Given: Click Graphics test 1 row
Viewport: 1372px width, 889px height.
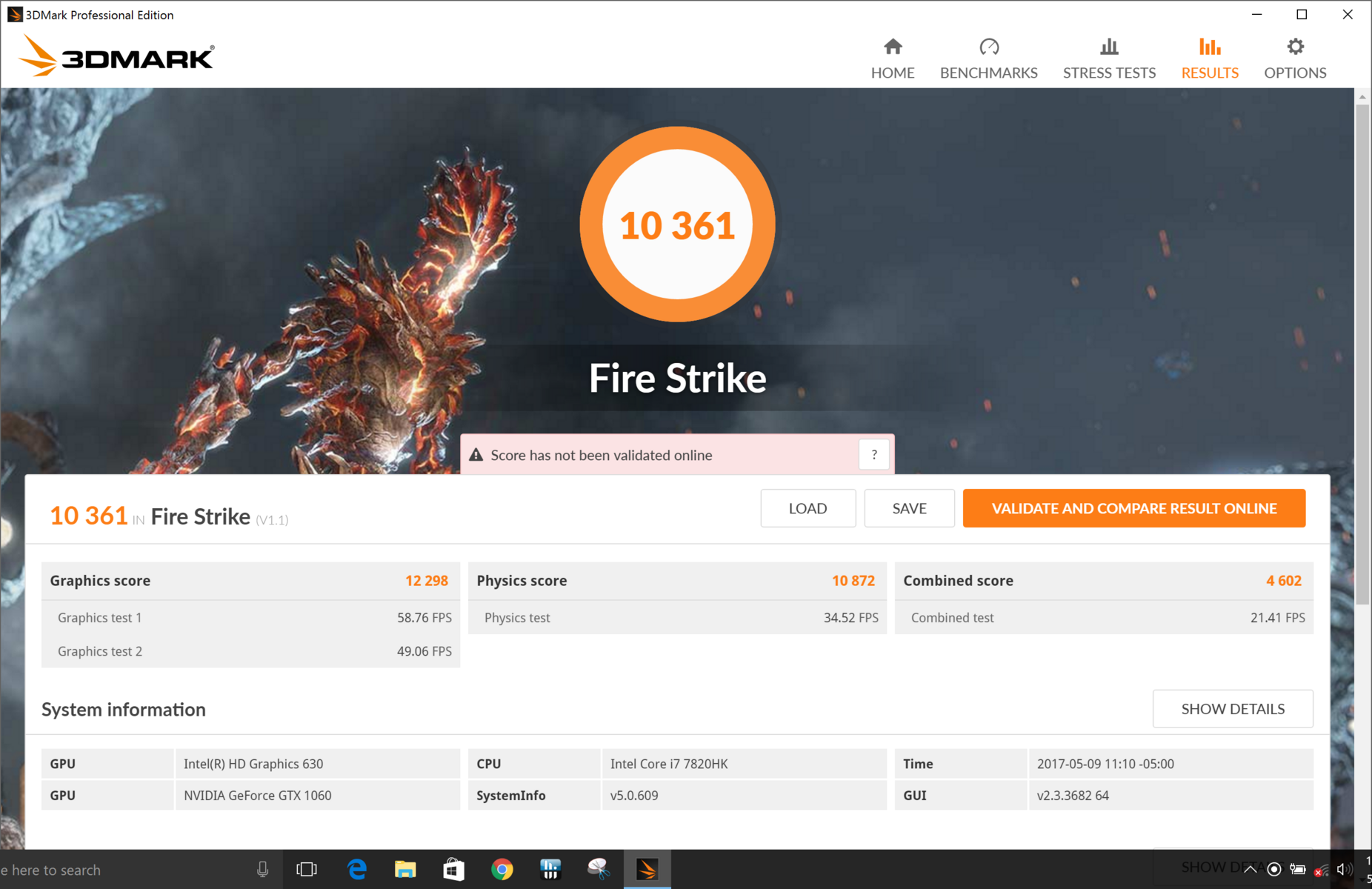Looking at the screenshot, I should click(251, 617).
